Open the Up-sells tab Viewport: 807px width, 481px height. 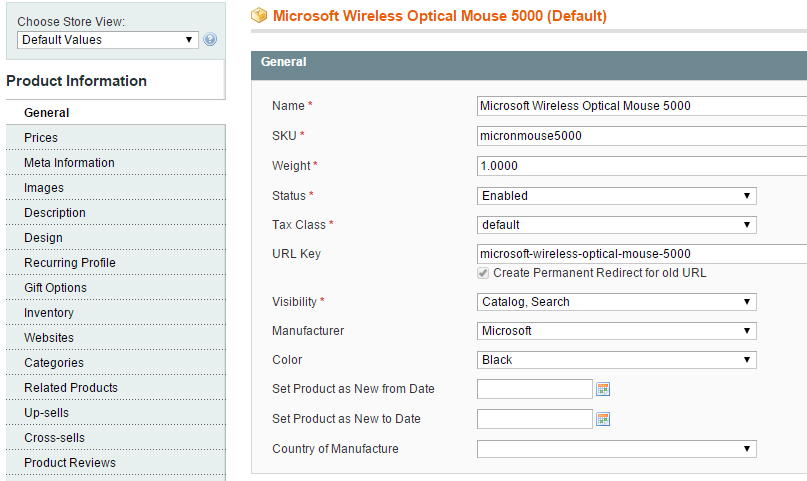click(x=116, y=413)
